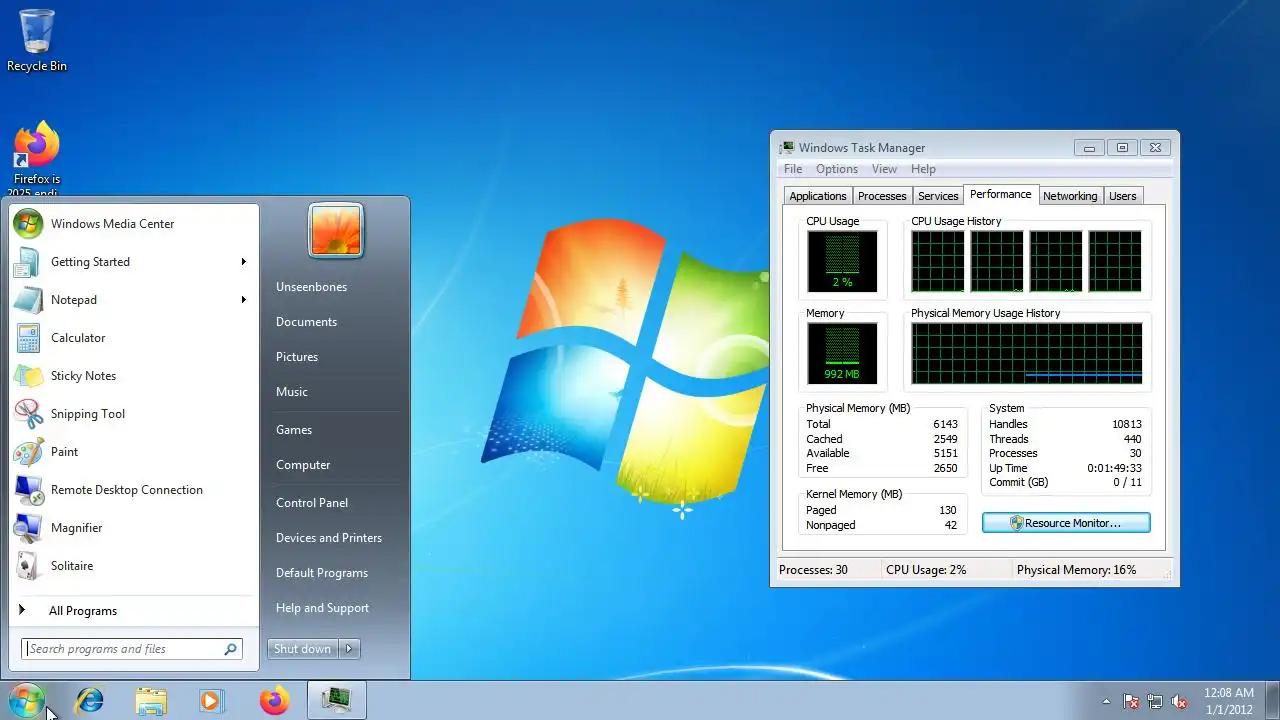Click the CPU Usage meter graph
This screenshot has width=1280, height=720.
(x=842, y=262)
